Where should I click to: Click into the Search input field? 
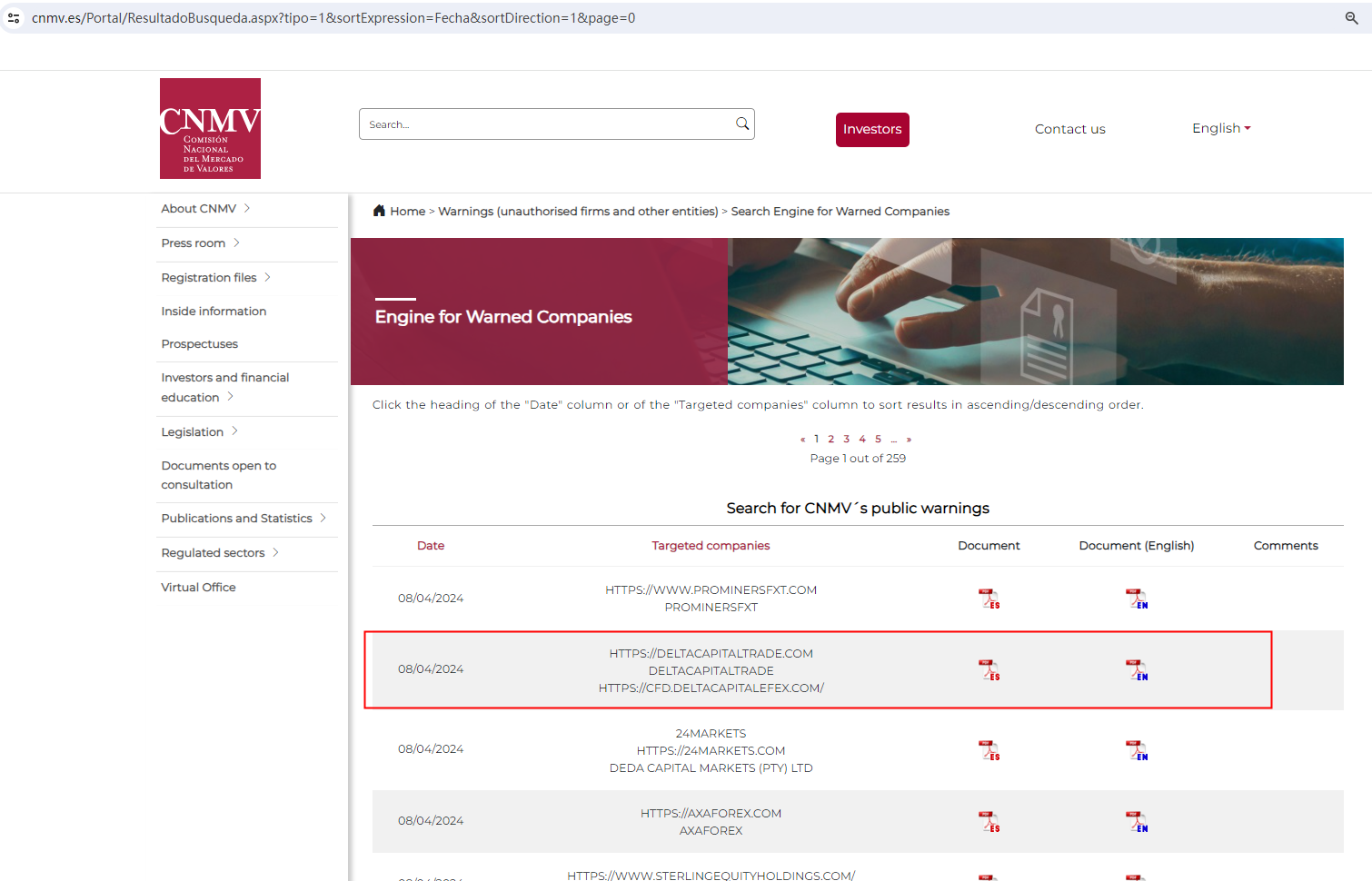(x=545, y=124)
